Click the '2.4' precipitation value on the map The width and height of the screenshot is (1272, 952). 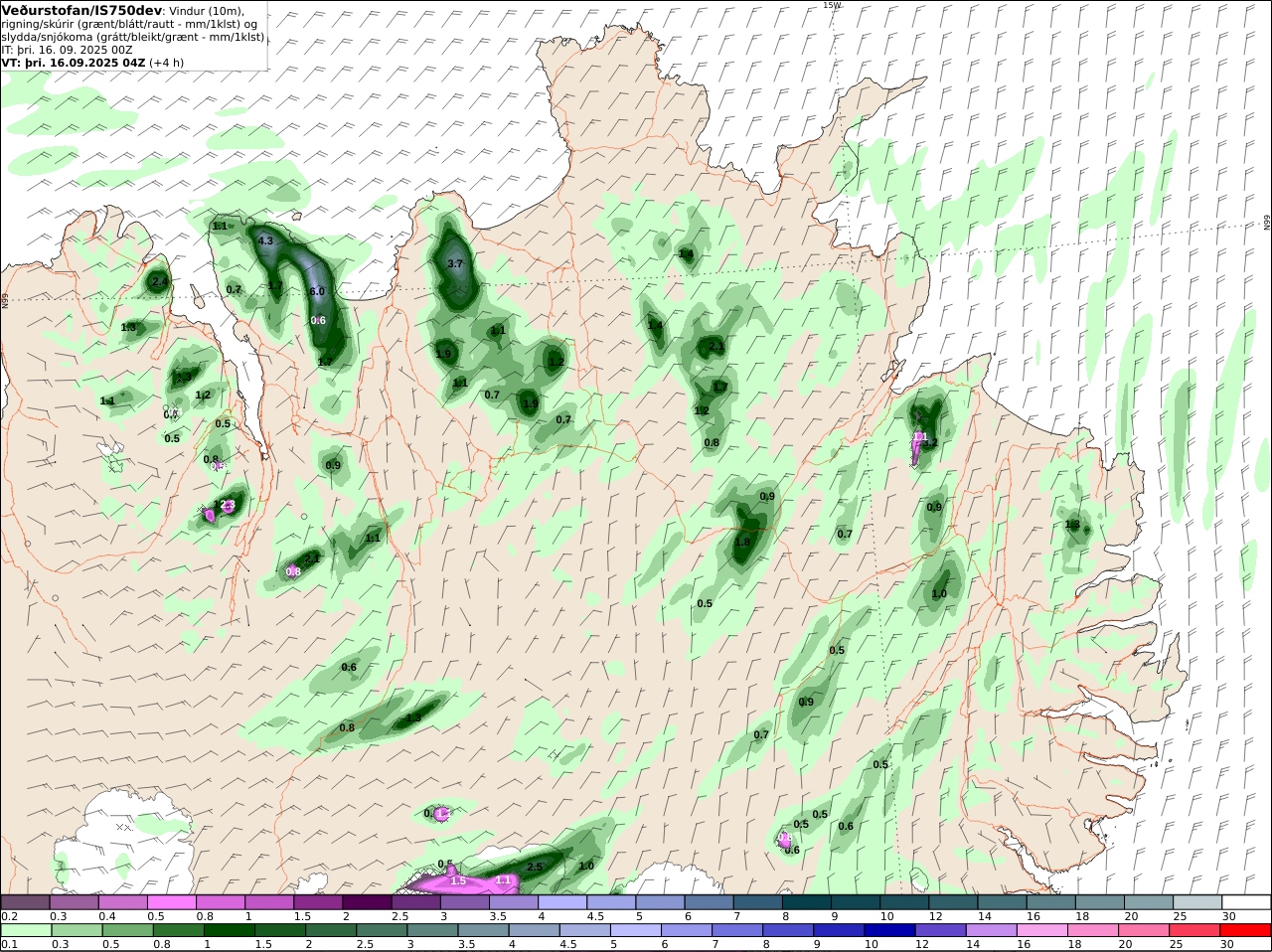[159, 283]
